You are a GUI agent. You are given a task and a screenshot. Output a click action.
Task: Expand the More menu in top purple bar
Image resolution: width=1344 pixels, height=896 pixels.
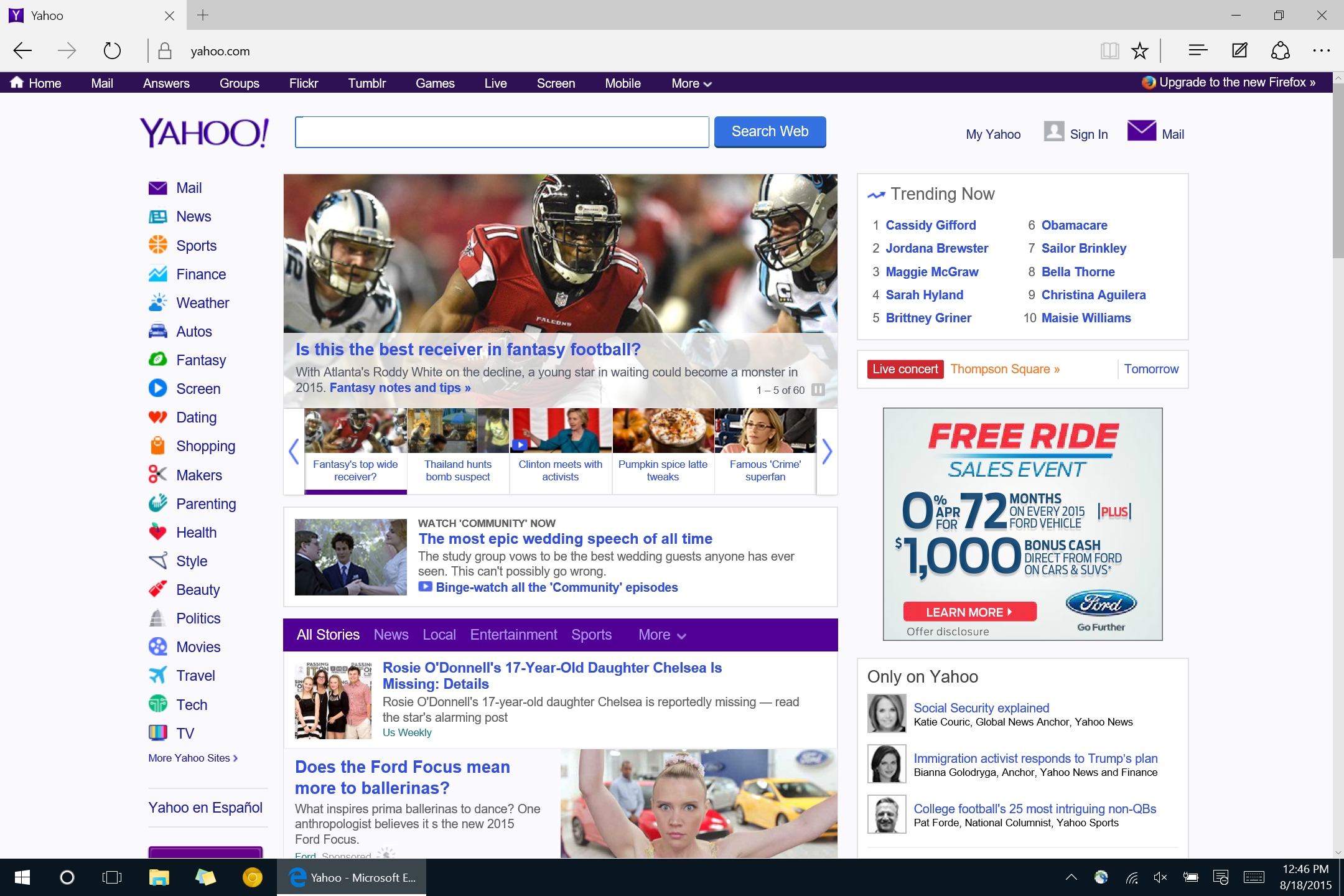[691, 83]
